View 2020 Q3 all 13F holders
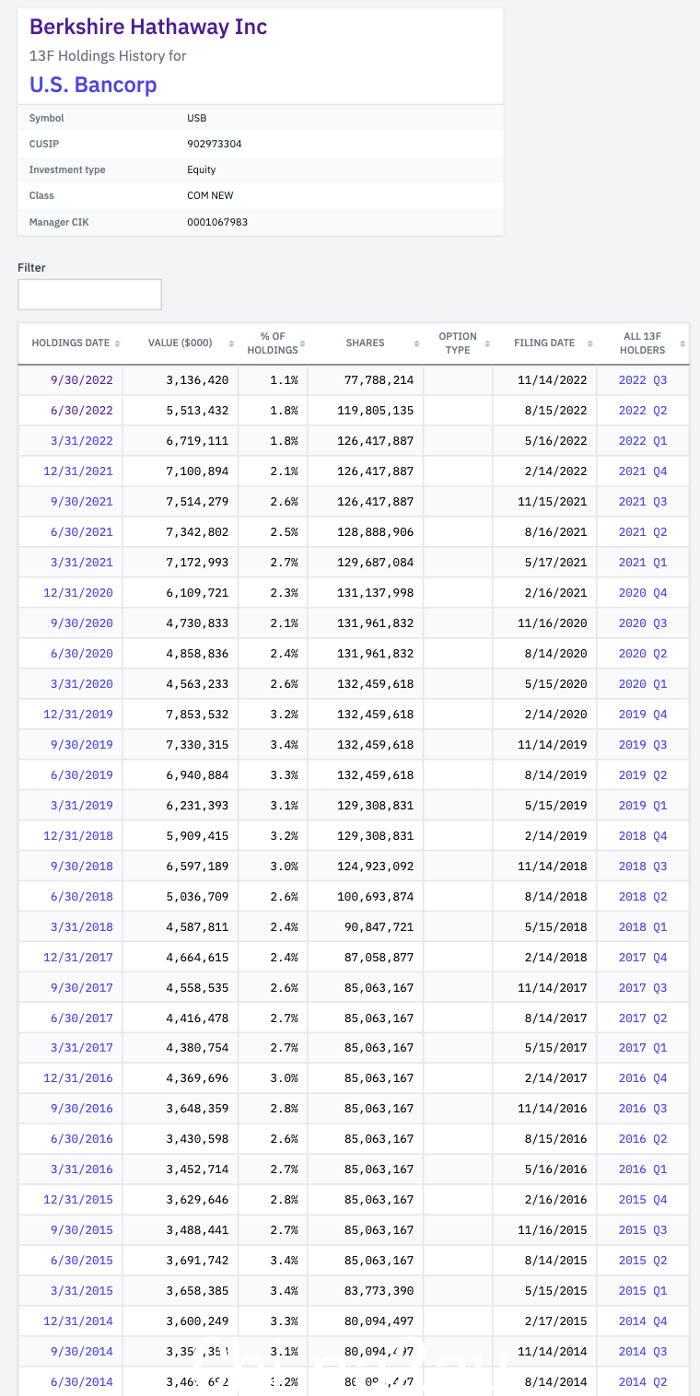The image size is (700, 1396). point(642,623)
